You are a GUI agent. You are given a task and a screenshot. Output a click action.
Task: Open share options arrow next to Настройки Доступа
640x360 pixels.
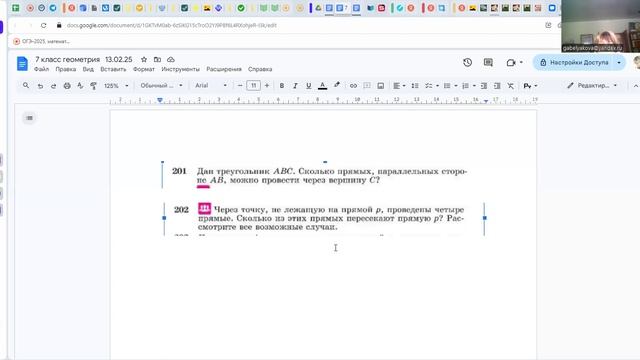pos(619,62)
